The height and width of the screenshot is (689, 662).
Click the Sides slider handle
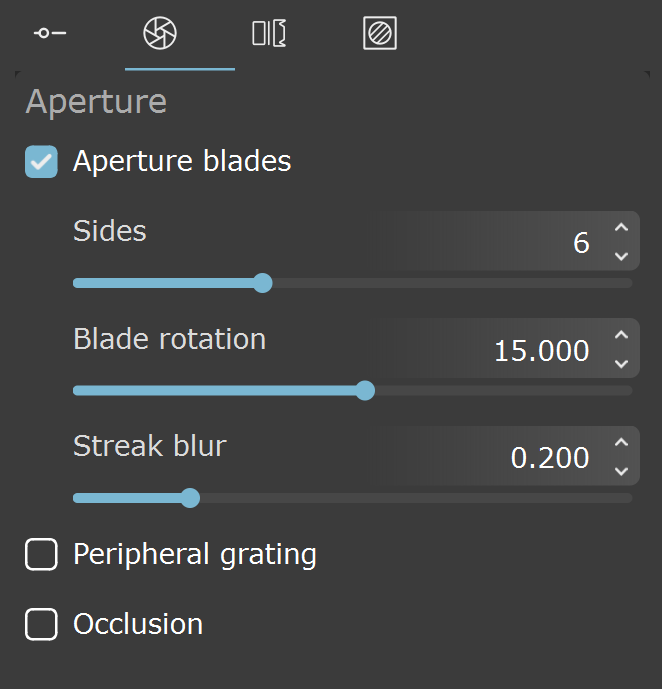263,283
